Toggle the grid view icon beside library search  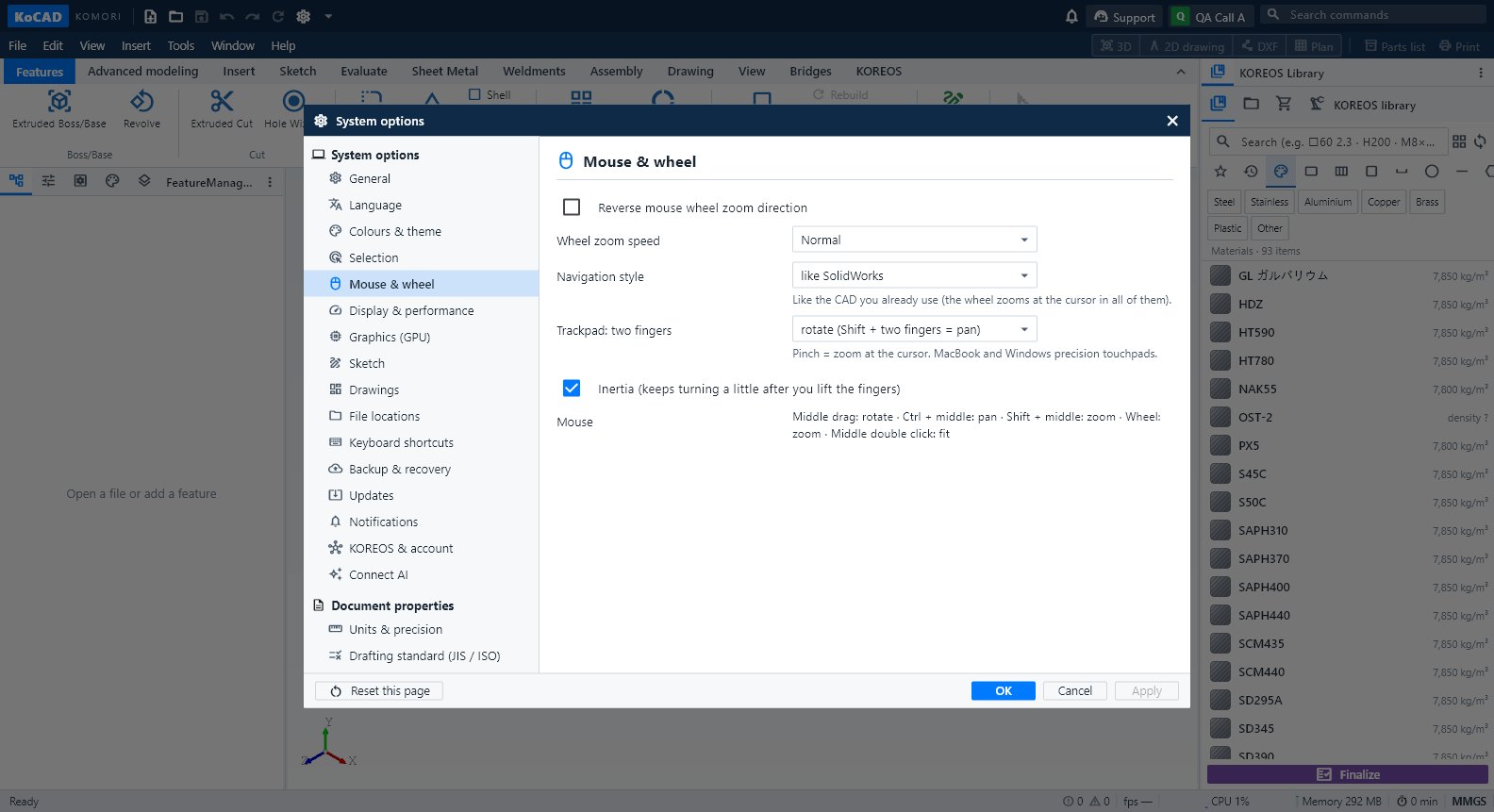click(1459, 141)
